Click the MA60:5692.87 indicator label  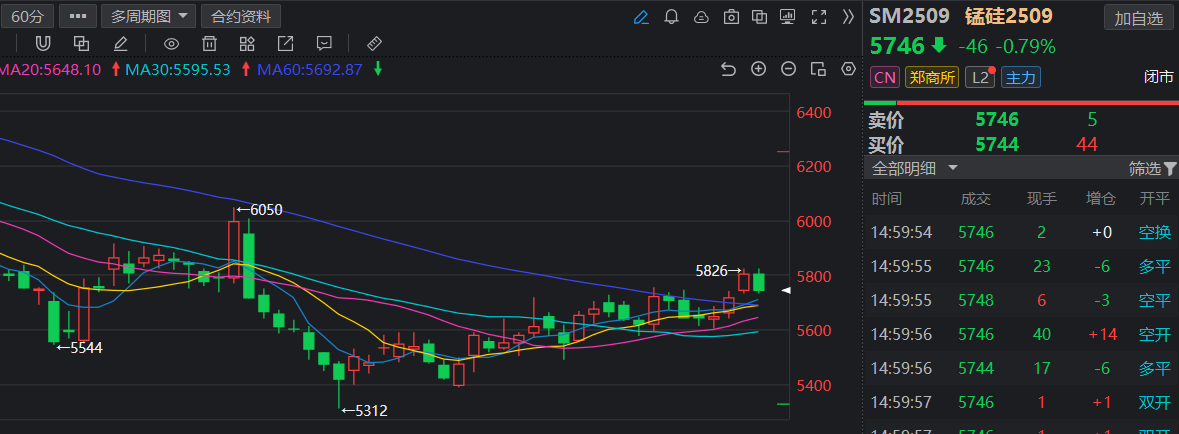tap(310, 69)
